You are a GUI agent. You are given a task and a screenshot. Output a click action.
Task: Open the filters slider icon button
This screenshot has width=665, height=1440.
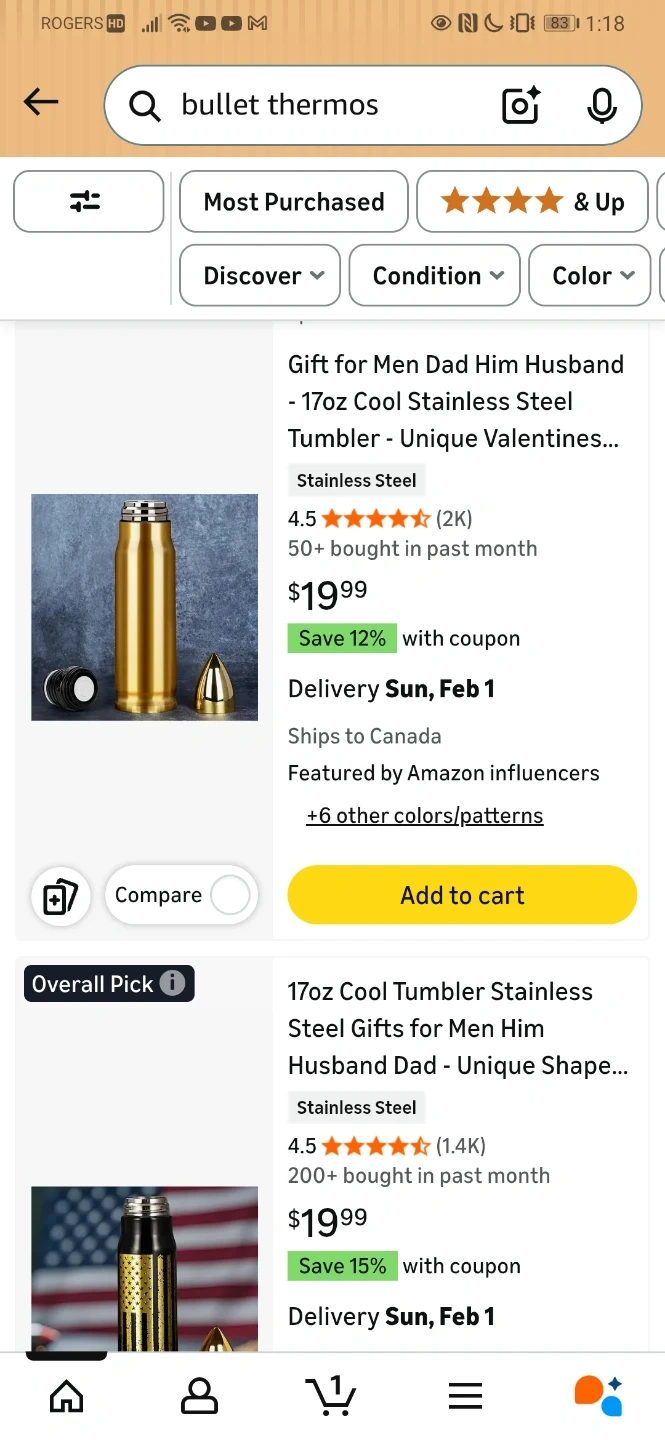point(87,202)
